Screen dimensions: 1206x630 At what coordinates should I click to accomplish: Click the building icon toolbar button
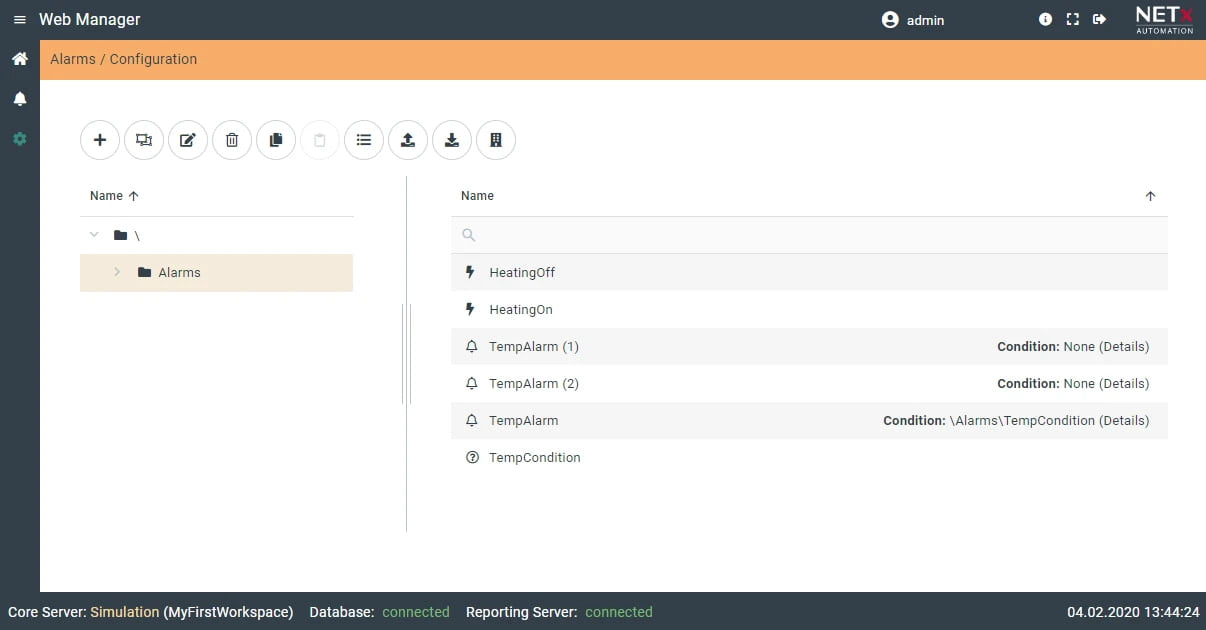496,140
